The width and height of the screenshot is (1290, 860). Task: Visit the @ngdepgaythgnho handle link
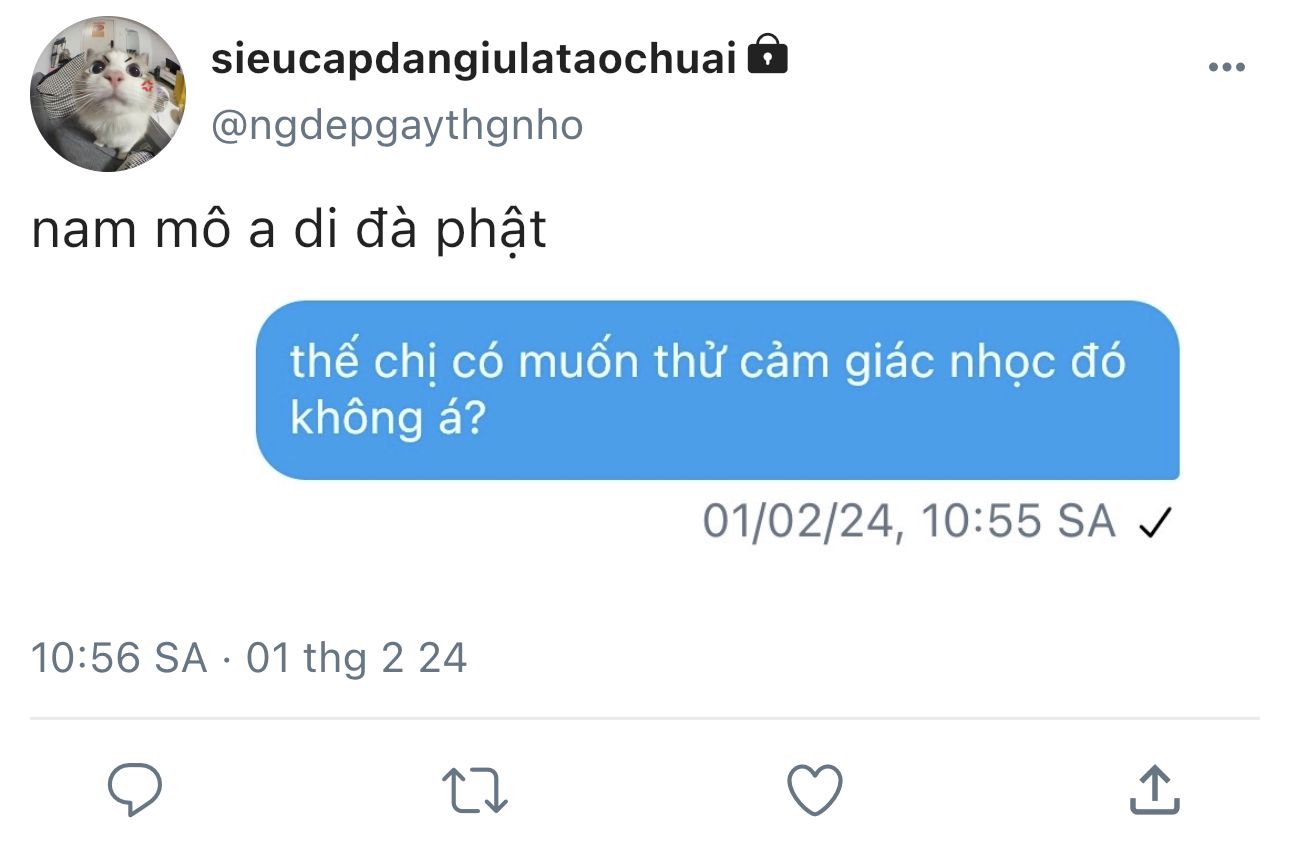397,126
